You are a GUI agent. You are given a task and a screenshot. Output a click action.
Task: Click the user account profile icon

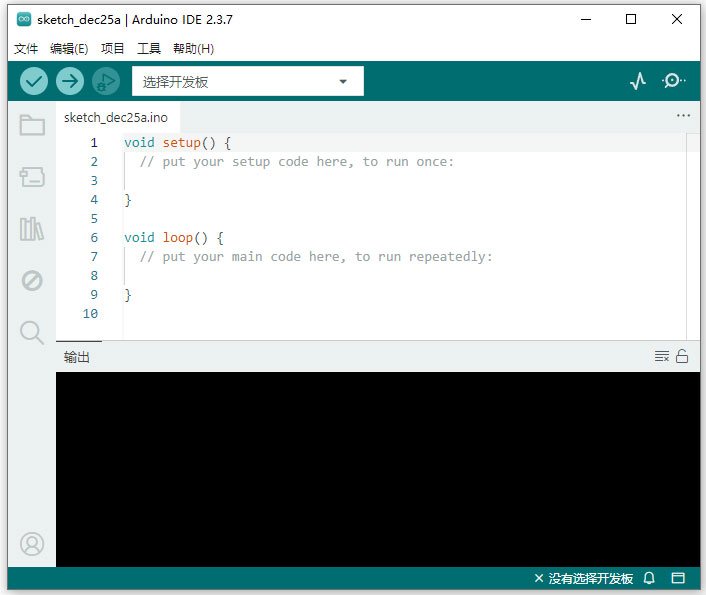tap(32, 544)
